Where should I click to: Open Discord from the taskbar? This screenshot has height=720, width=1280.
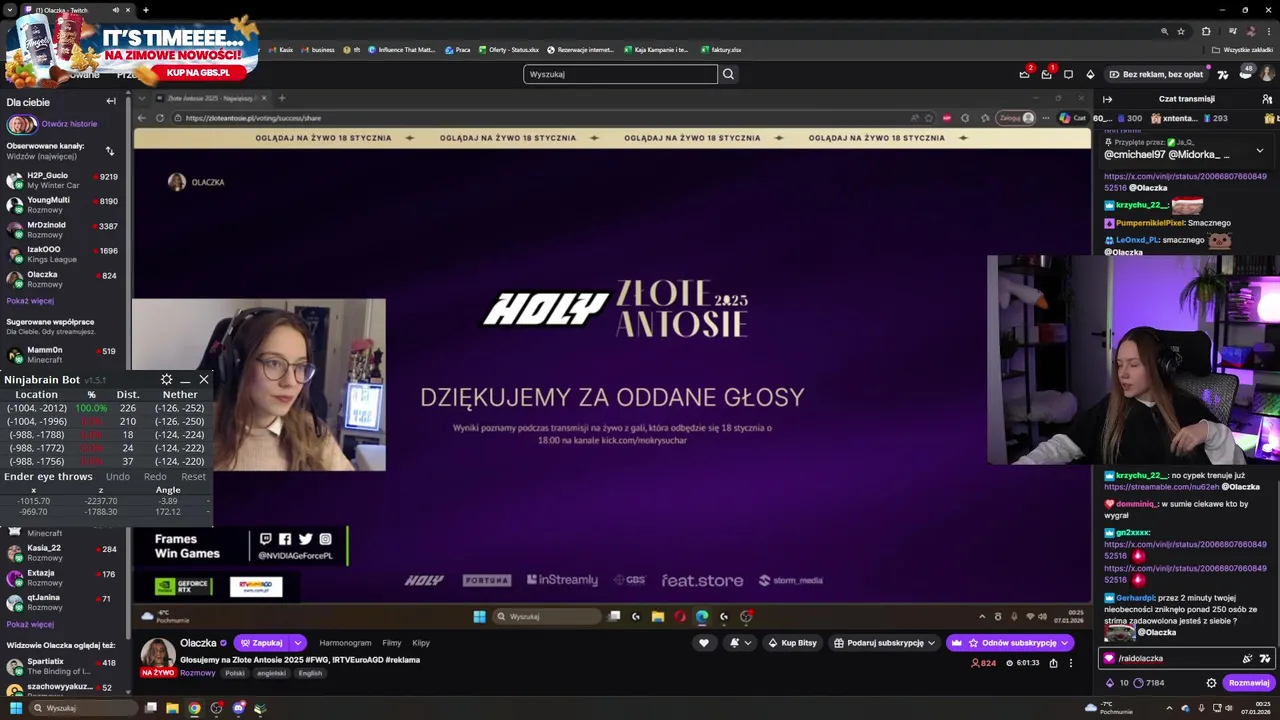(x=238, y=708)
